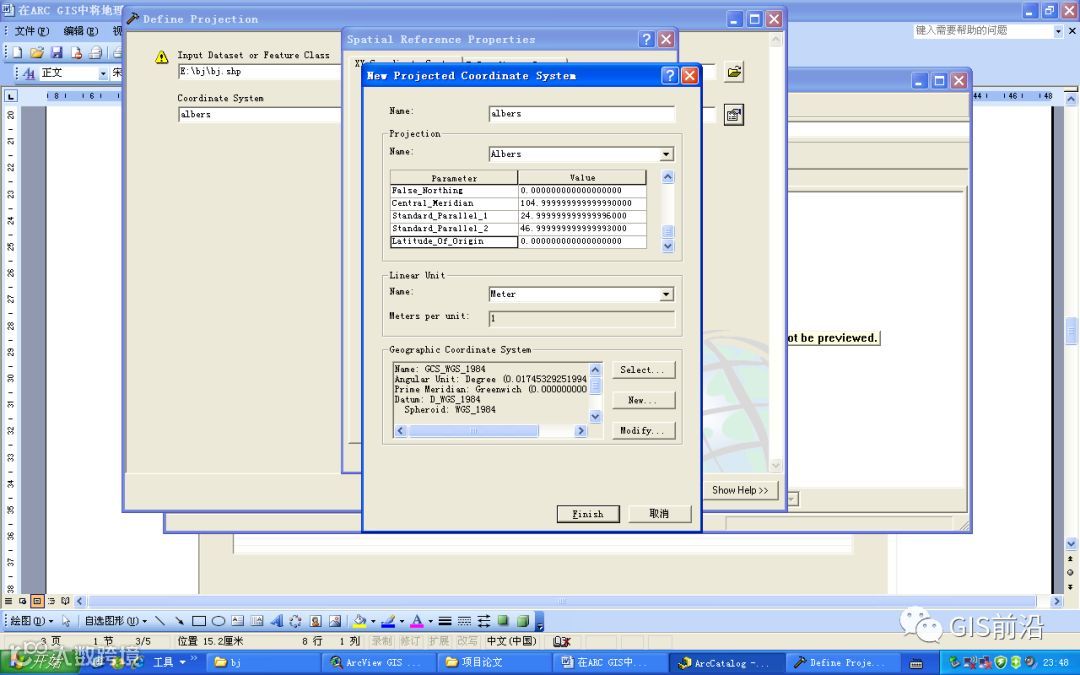
Task: Switch to Reading Layout view icon
Action: click(65, 601)
